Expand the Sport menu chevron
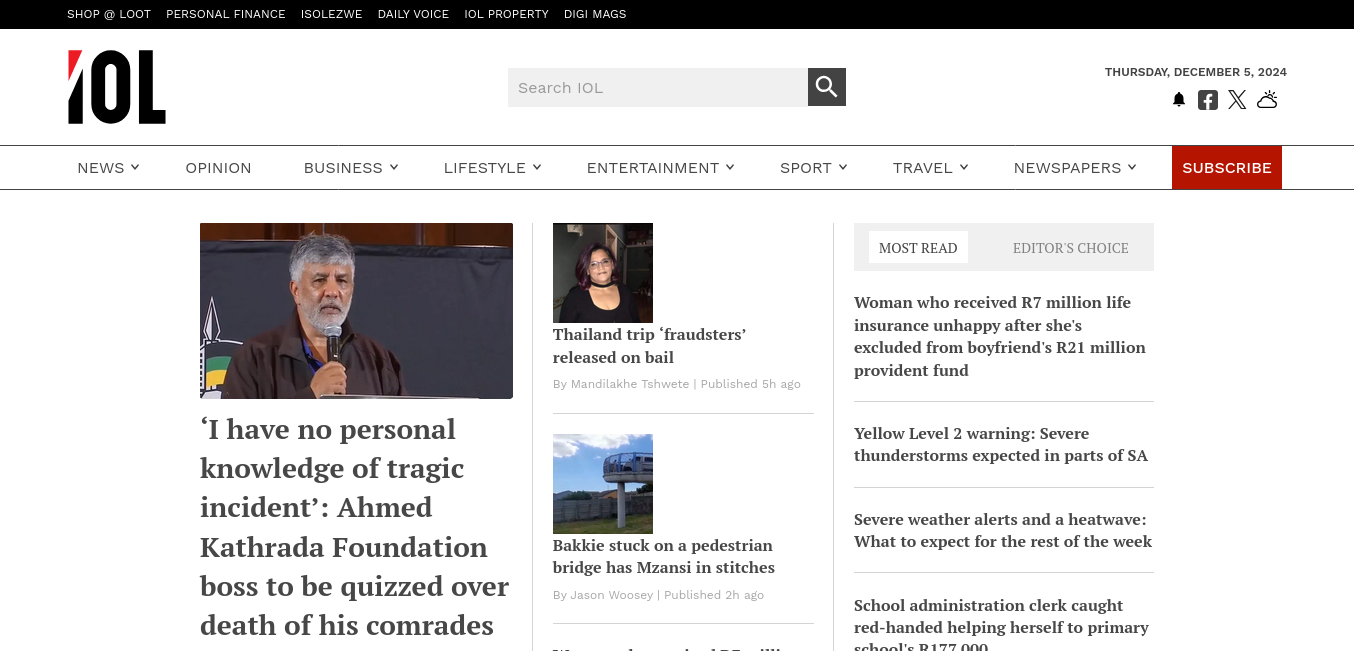Image resolution: width=1366 pixels, height=651 pixels. [843, 167]
